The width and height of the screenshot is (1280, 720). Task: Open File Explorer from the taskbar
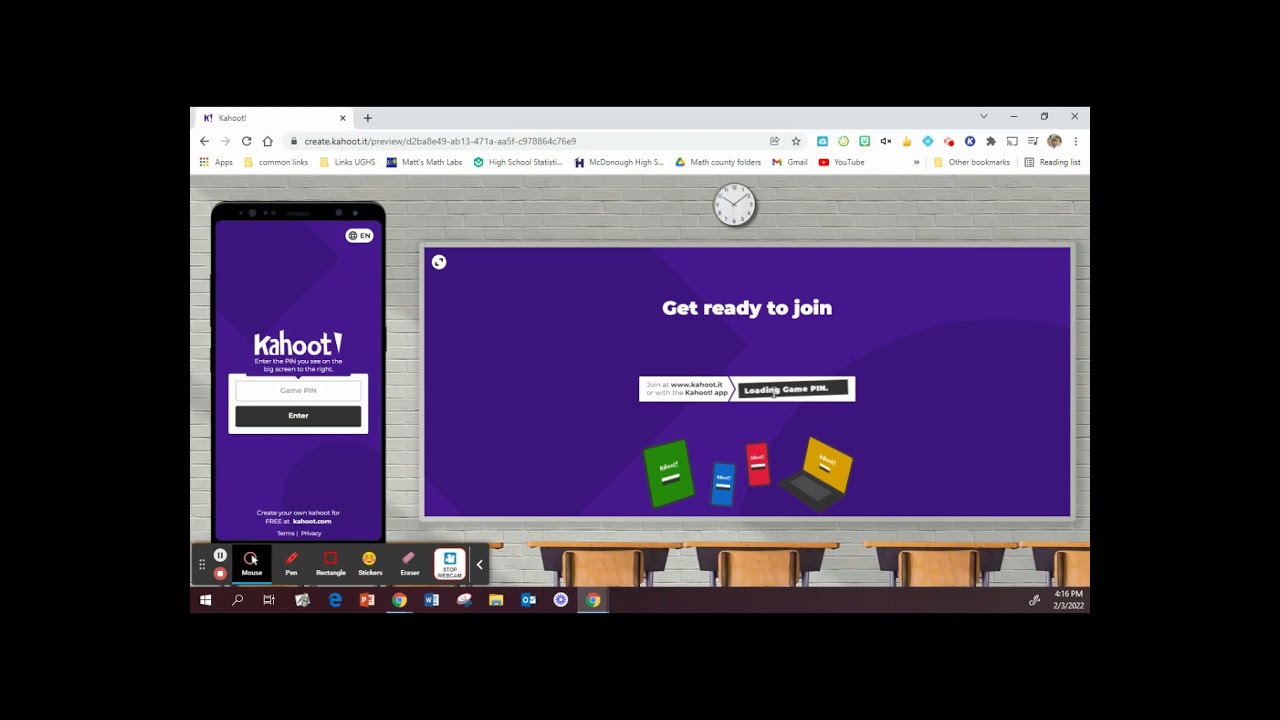[x=496, y=600]
